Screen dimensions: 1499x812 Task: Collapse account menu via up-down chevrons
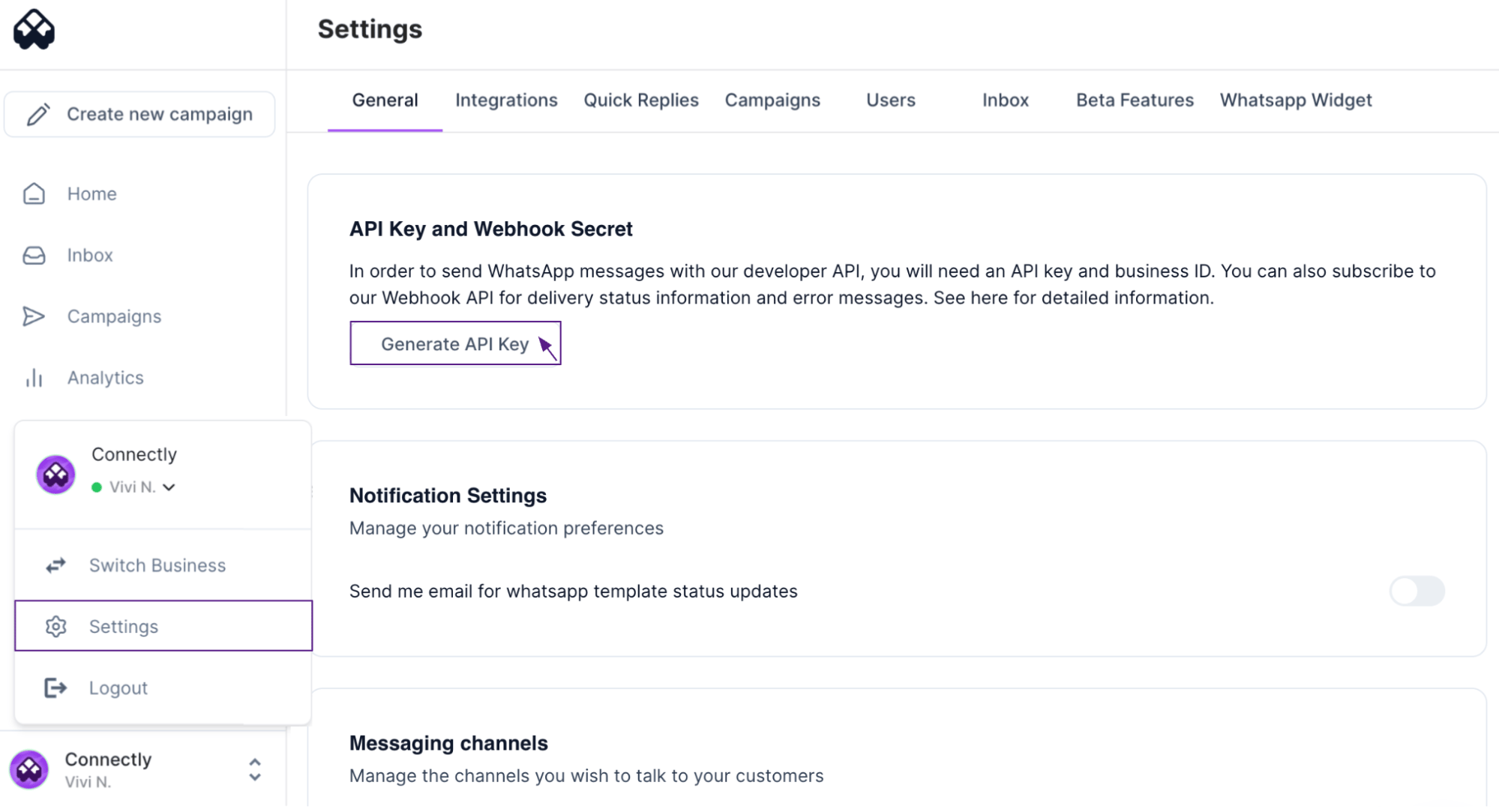pyautogui.click(x=255, y=770)
